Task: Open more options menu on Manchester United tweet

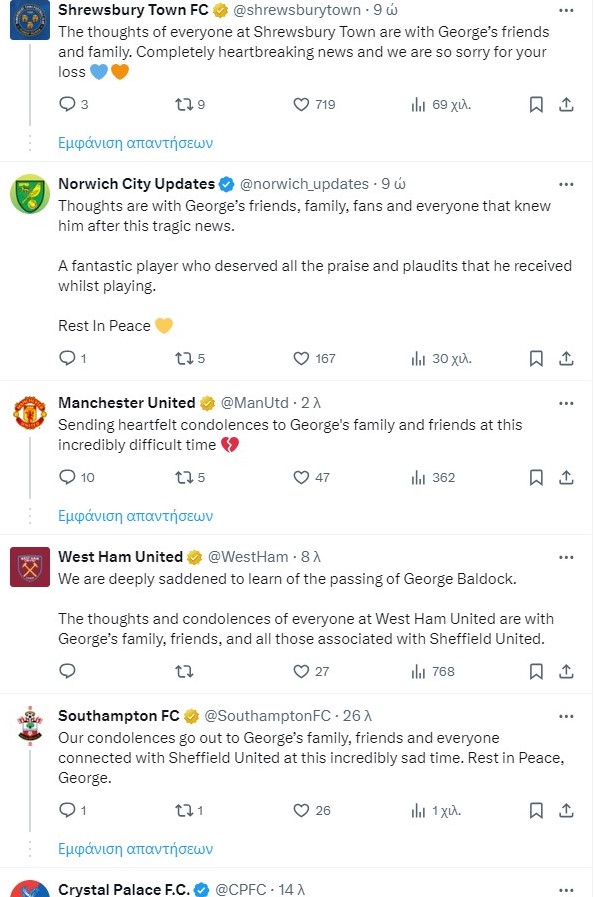Action: point(566,403)
